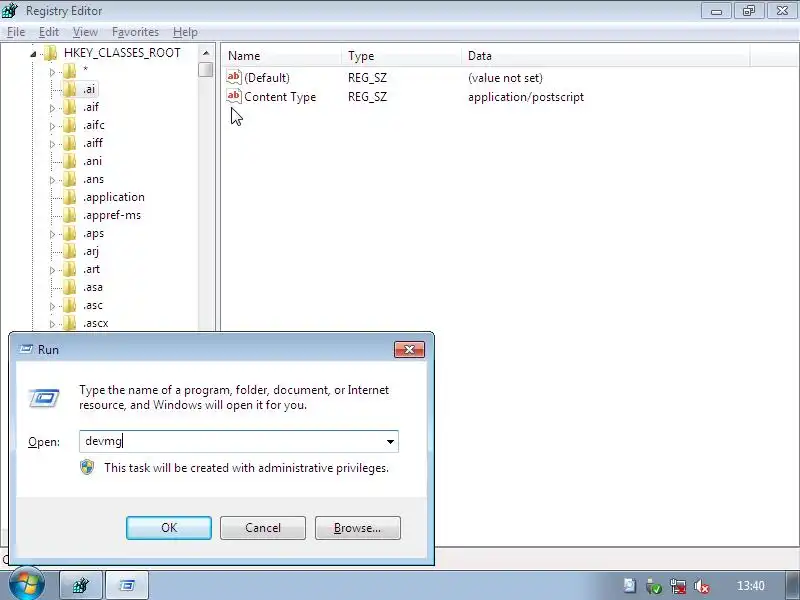Click the document tray icon
Screen dimensions: 800x600
point(630,586)
